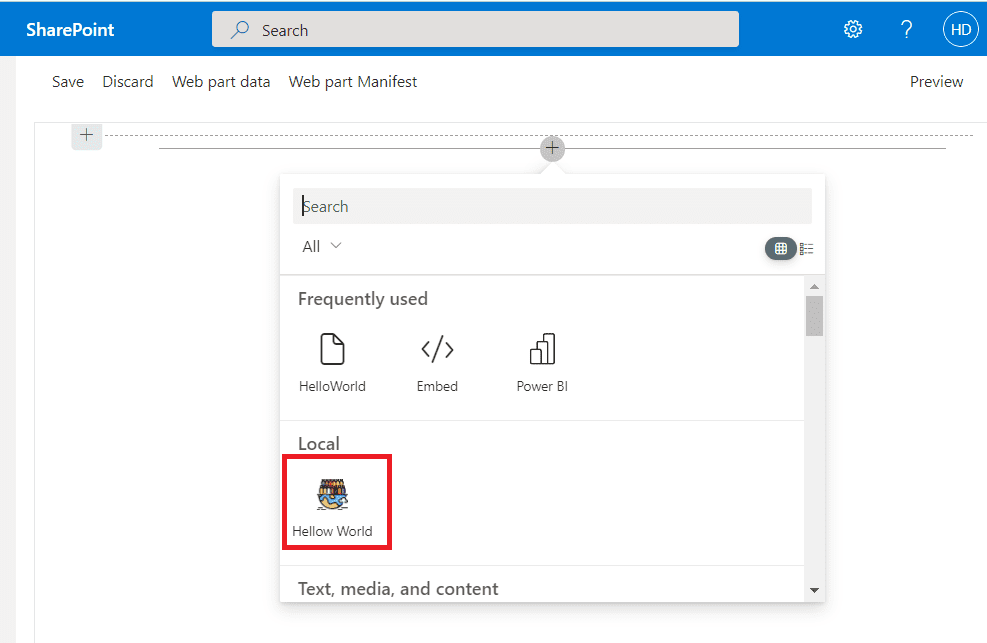987x643 pixels.
Task: Click the magnifier icon in the top search bar
Action: pyautogui.click(x=240, y=30)
